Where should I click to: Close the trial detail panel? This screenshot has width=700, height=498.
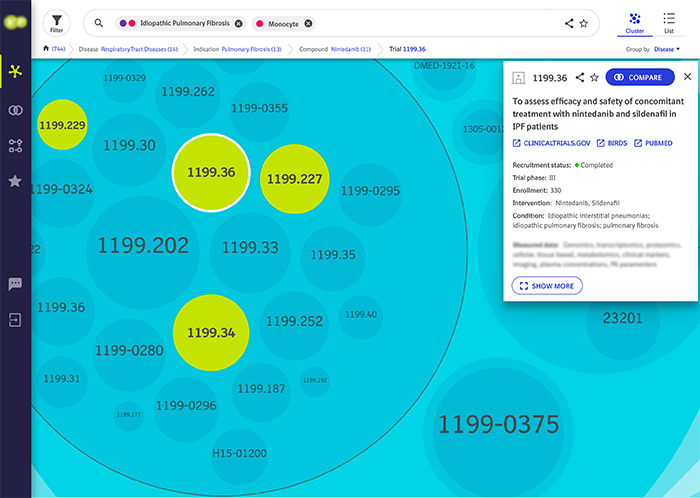pyautogui.click(x=688, y=77)
